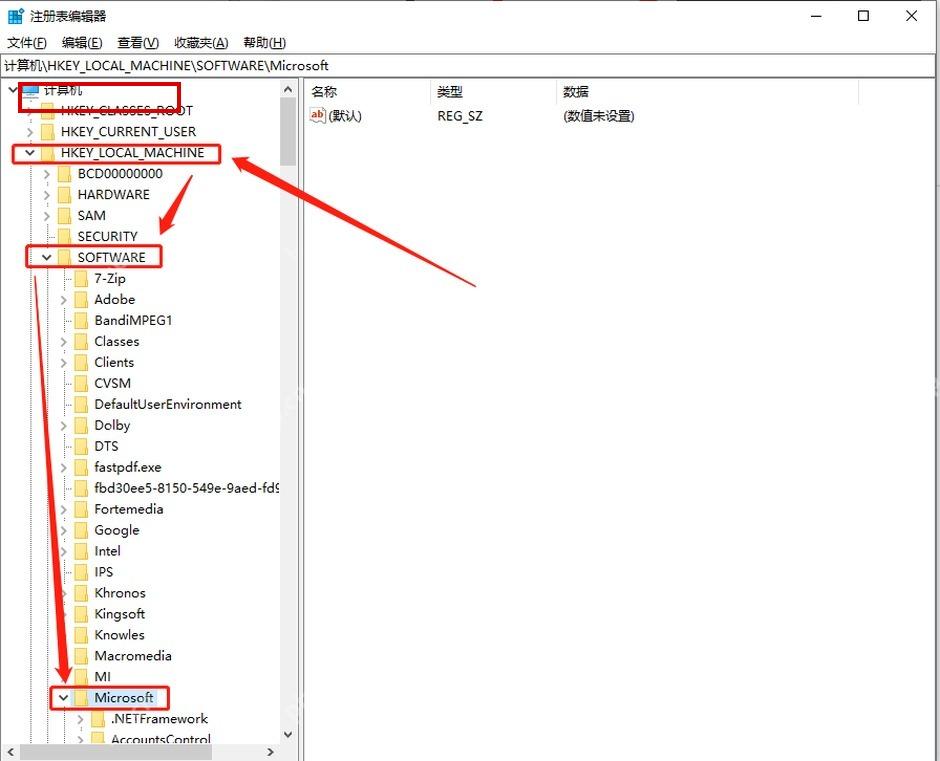Click the Google folder icon
Image resolution: width=940 pixels, height=761 pixels.
coord(81,530)
